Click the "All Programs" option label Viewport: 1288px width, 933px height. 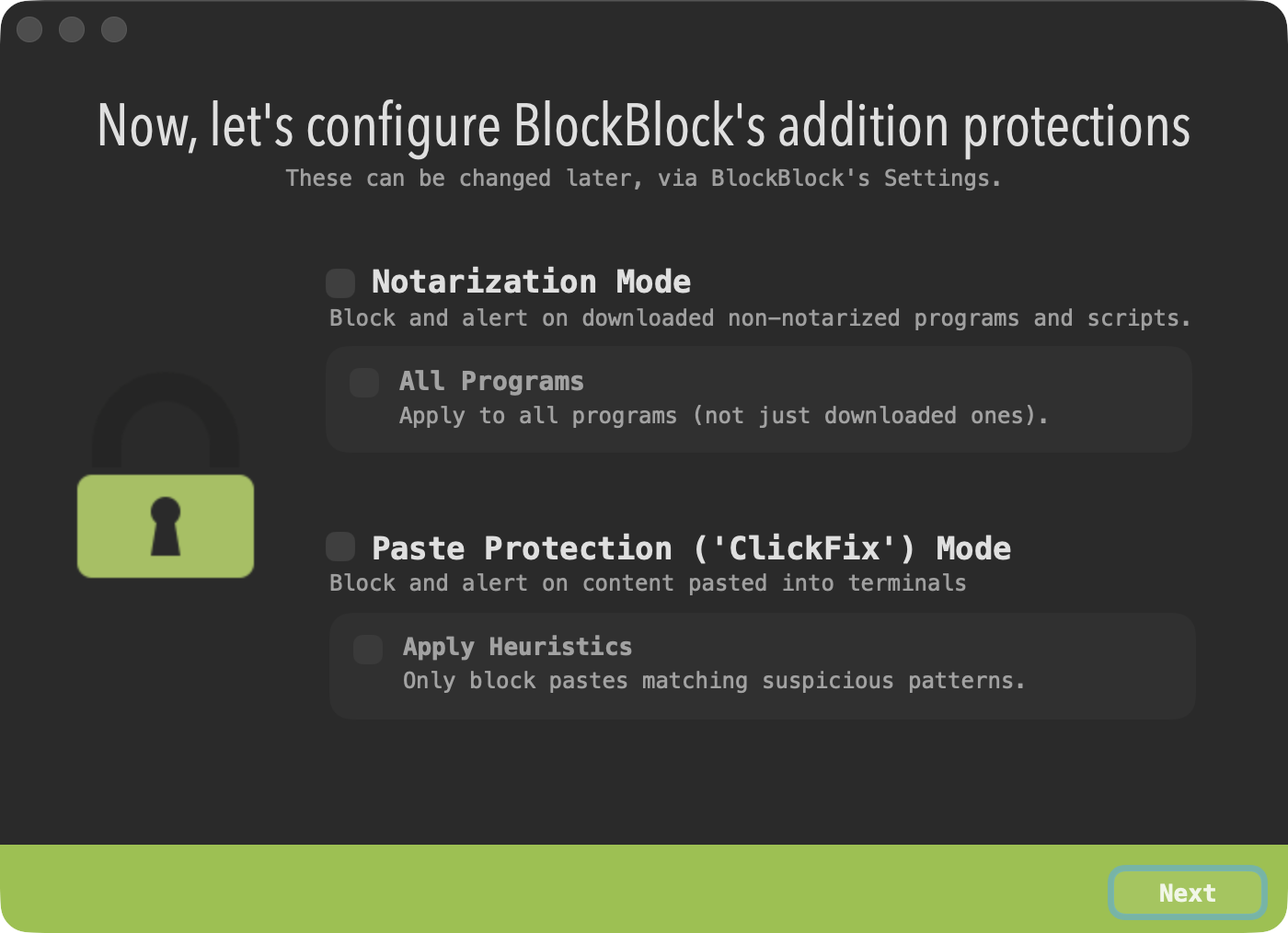point(491,381)
